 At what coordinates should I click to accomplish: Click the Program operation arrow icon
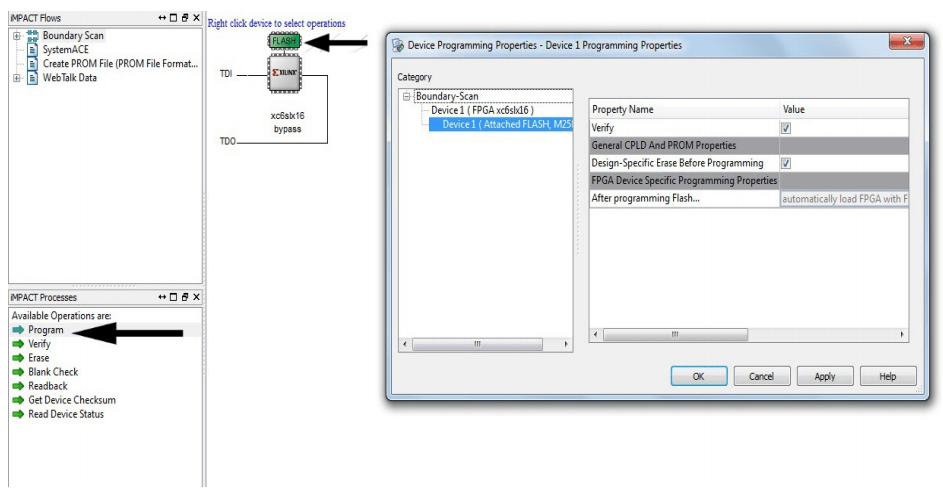click(17, 330)
